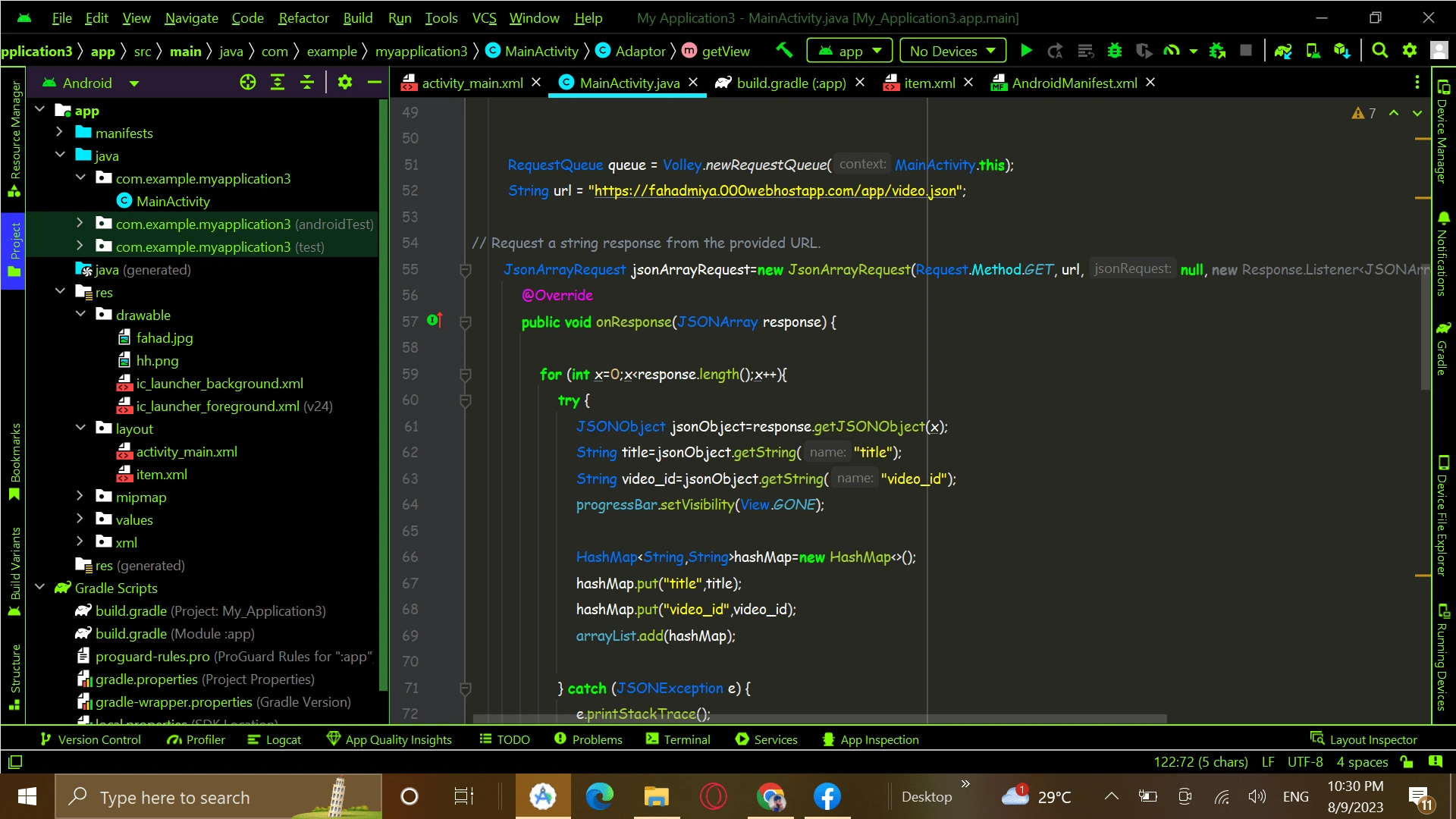Open the Profile app icon in the toolbar
Viewport: 1456px width, 819px height.
click(1172, 51)
